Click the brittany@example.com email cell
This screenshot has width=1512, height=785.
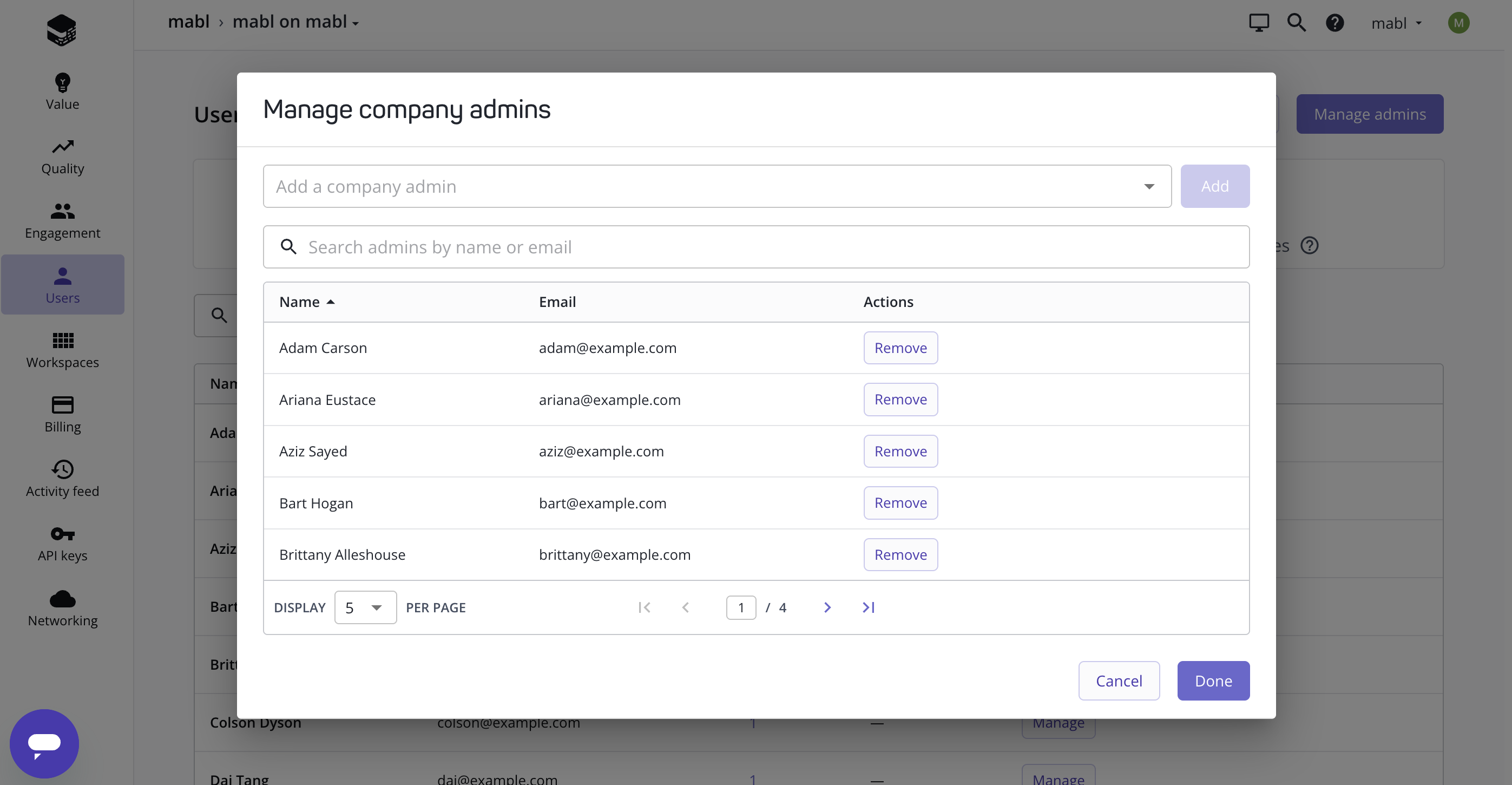click(x=615, y=554)
